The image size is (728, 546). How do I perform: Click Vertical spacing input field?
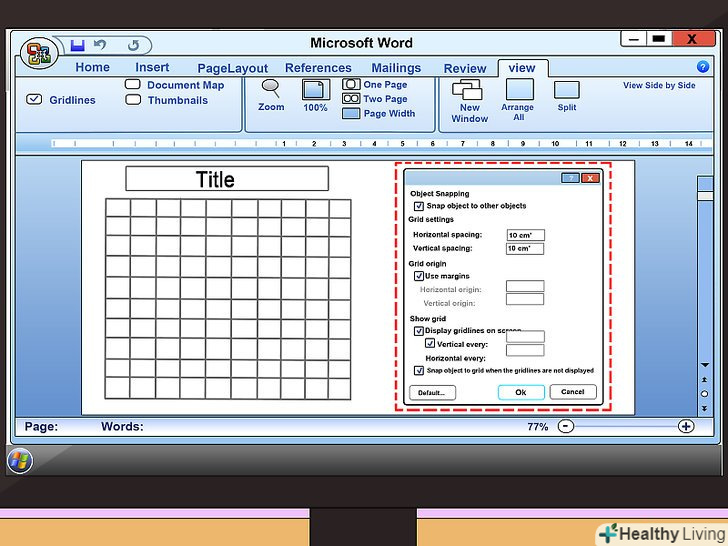[x=525, y=248]
